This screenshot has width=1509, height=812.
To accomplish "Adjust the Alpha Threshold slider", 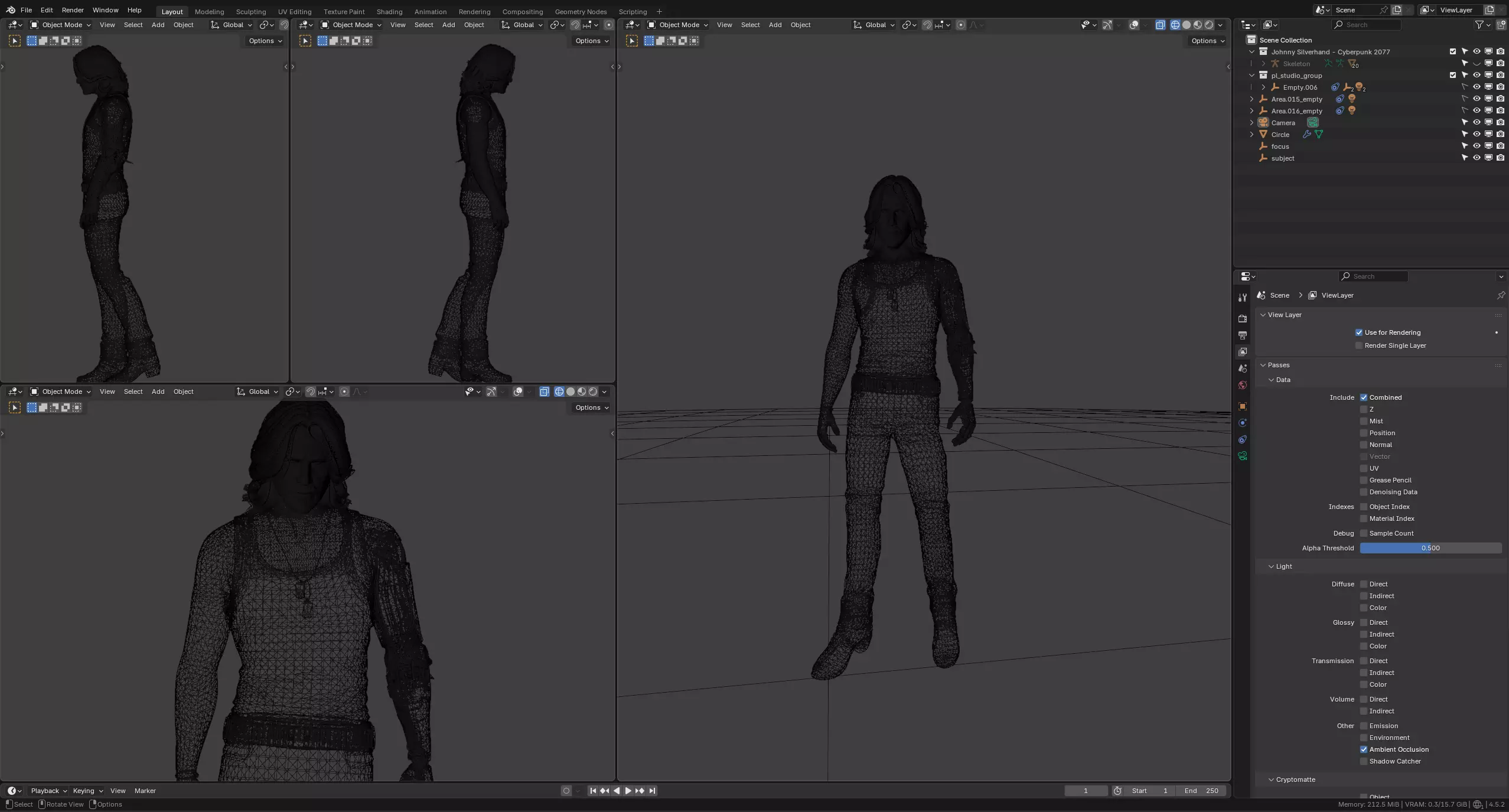I will (x=1430, y=548).
